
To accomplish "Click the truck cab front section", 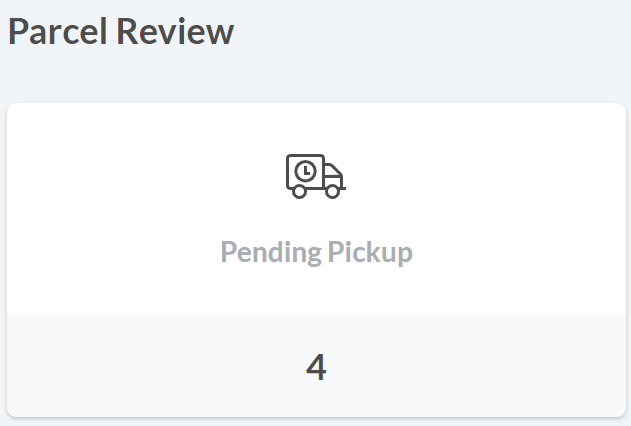I will (x=333, y=176).
